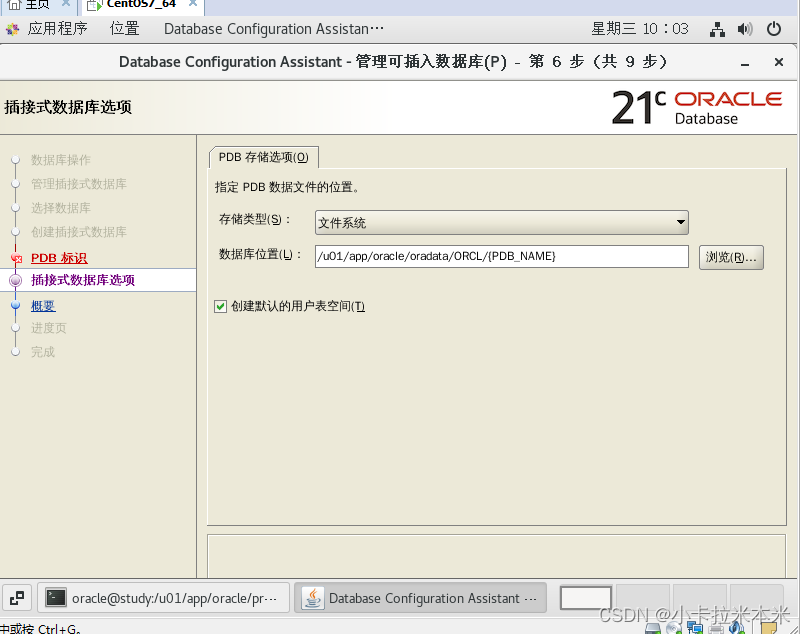Image resolution: width=806 pixels, height=634 pixels.
Task: Open the 位置 menu in the top bar
Action: tap(124, 29)
